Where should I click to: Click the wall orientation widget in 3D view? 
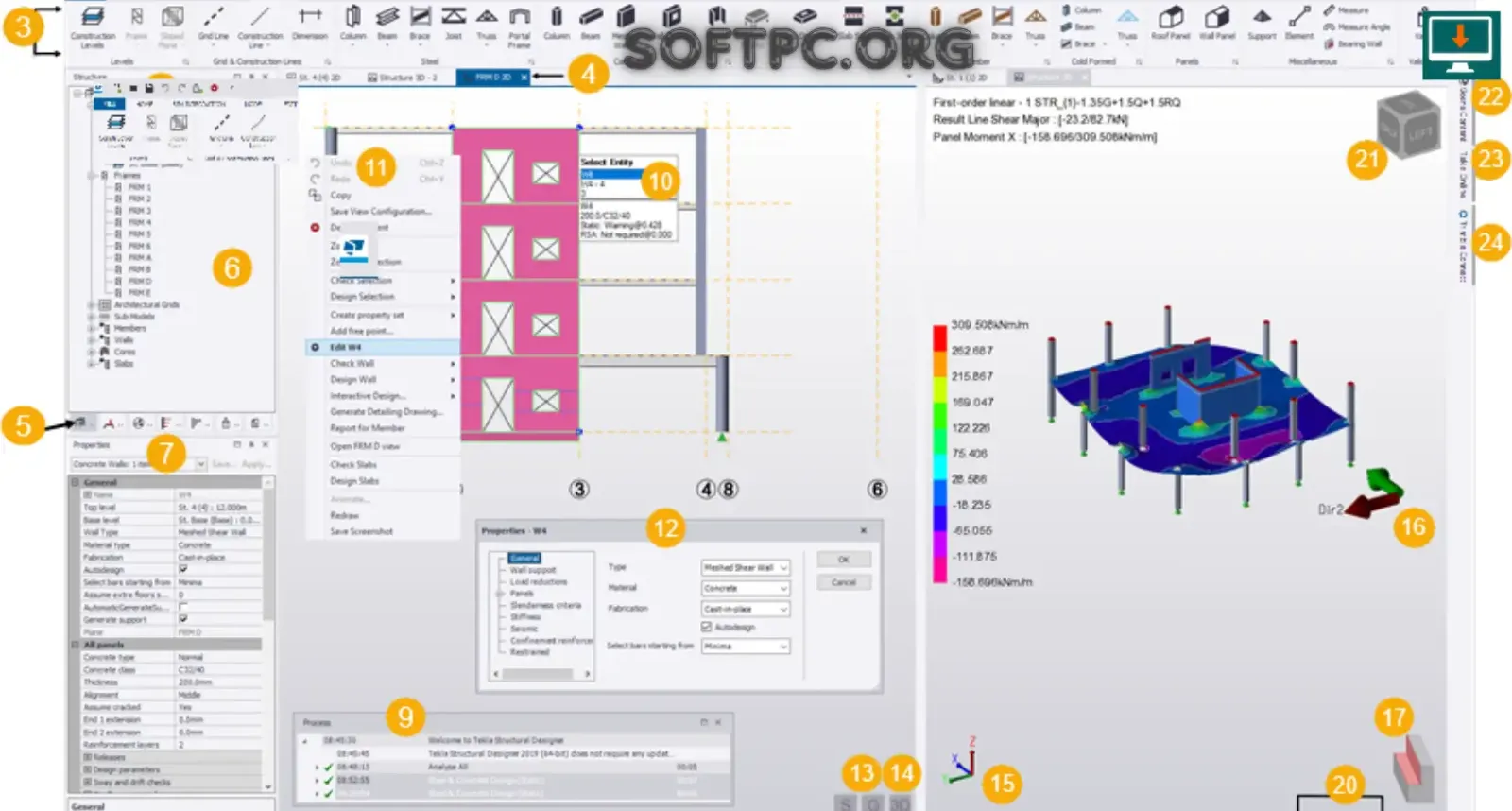(1415, 770)
